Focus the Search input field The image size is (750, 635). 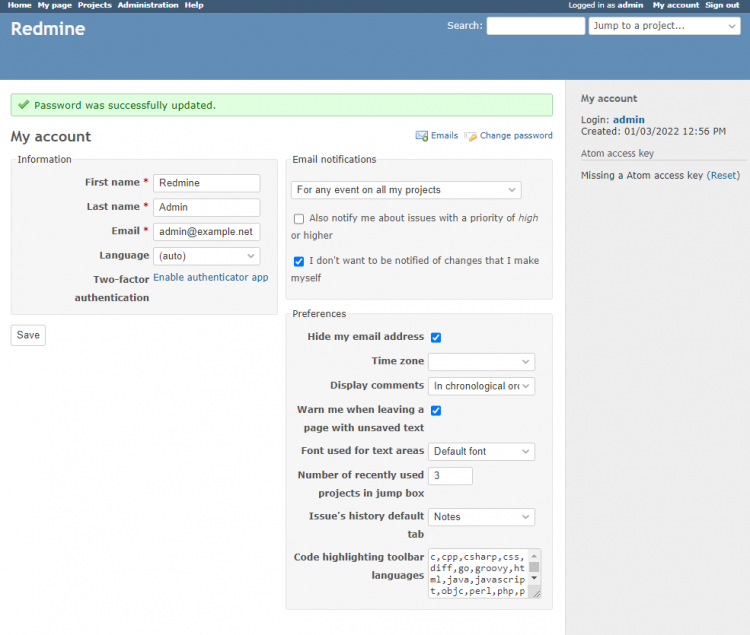tap(536, 26)
